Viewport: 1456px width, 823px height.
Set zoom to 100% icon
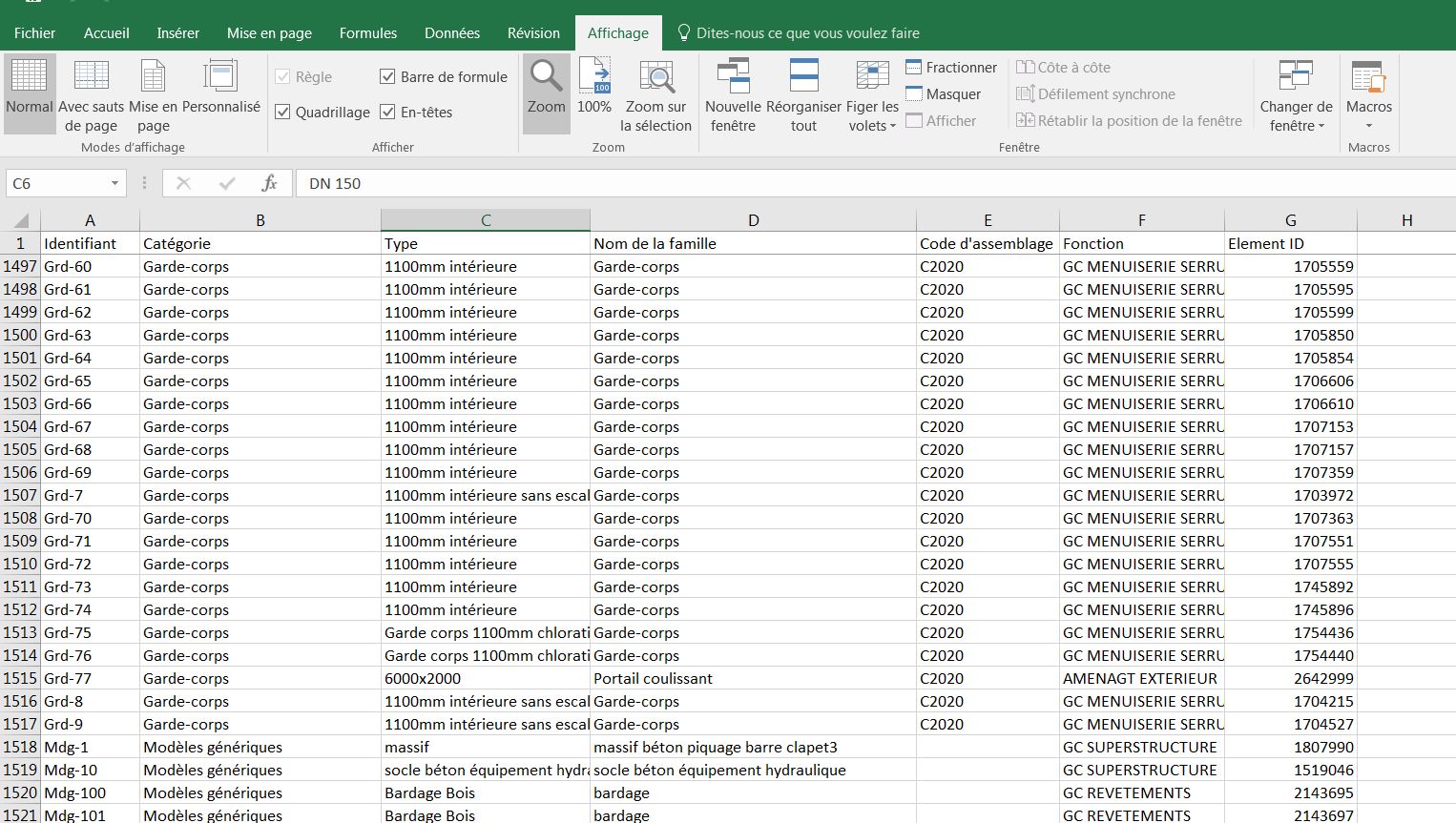pos(594,76)
